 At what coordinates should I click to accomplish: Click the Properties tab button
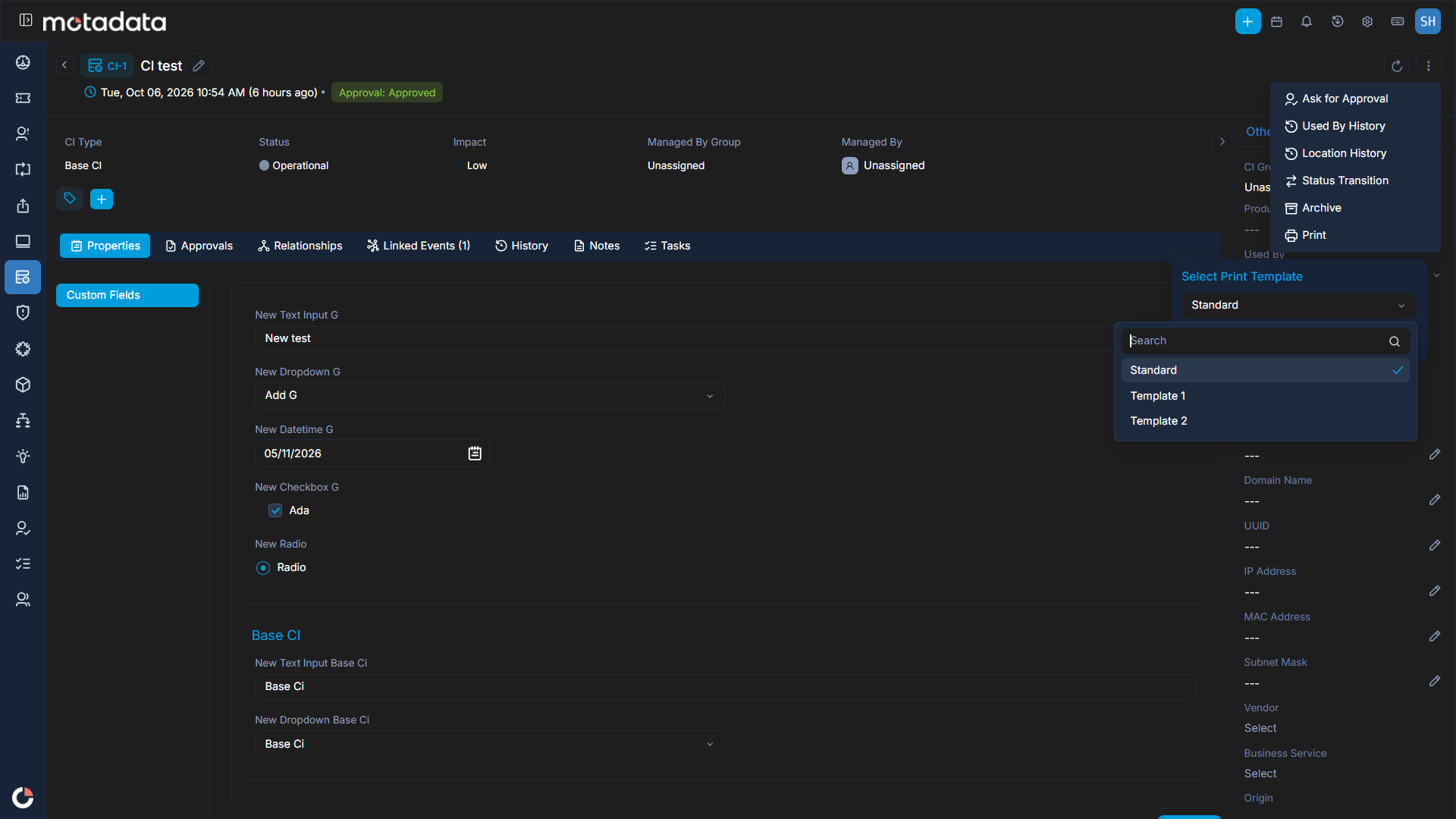point(105,246)
